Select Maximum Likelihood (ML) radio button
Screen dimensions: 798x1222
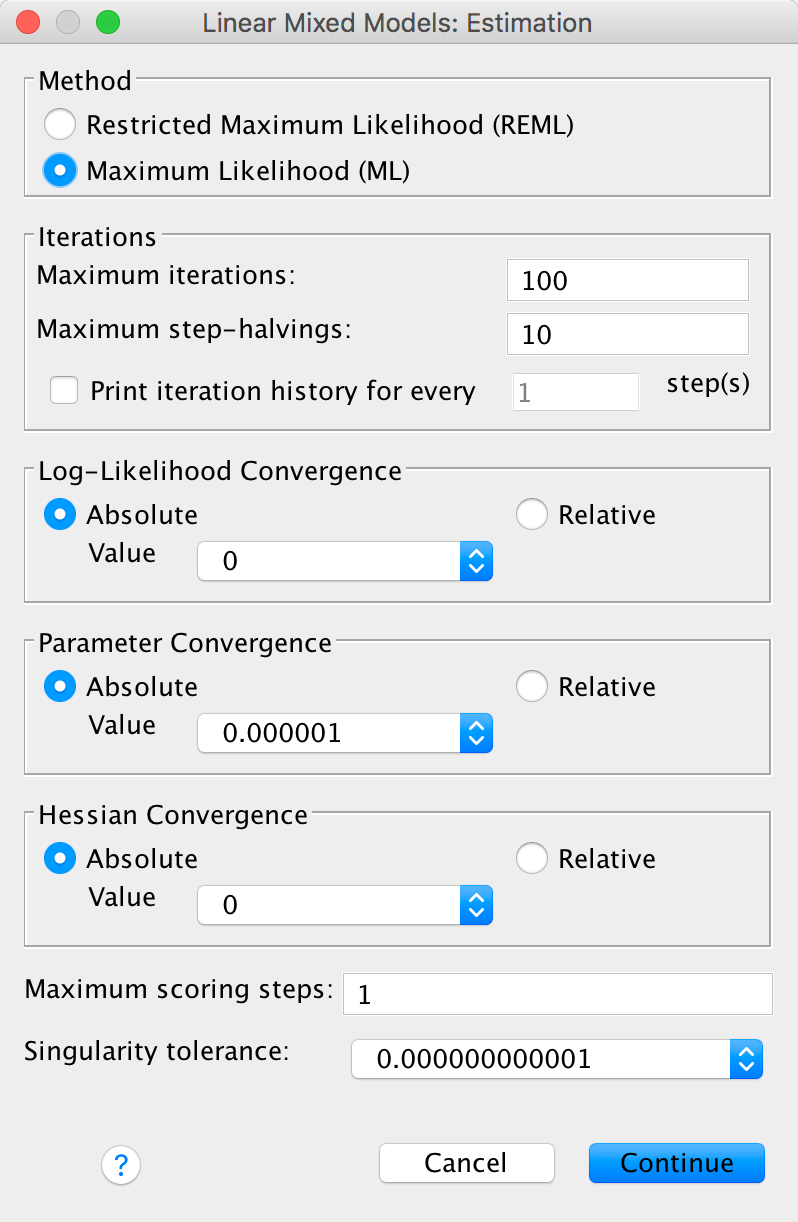[x=60, y=171]
